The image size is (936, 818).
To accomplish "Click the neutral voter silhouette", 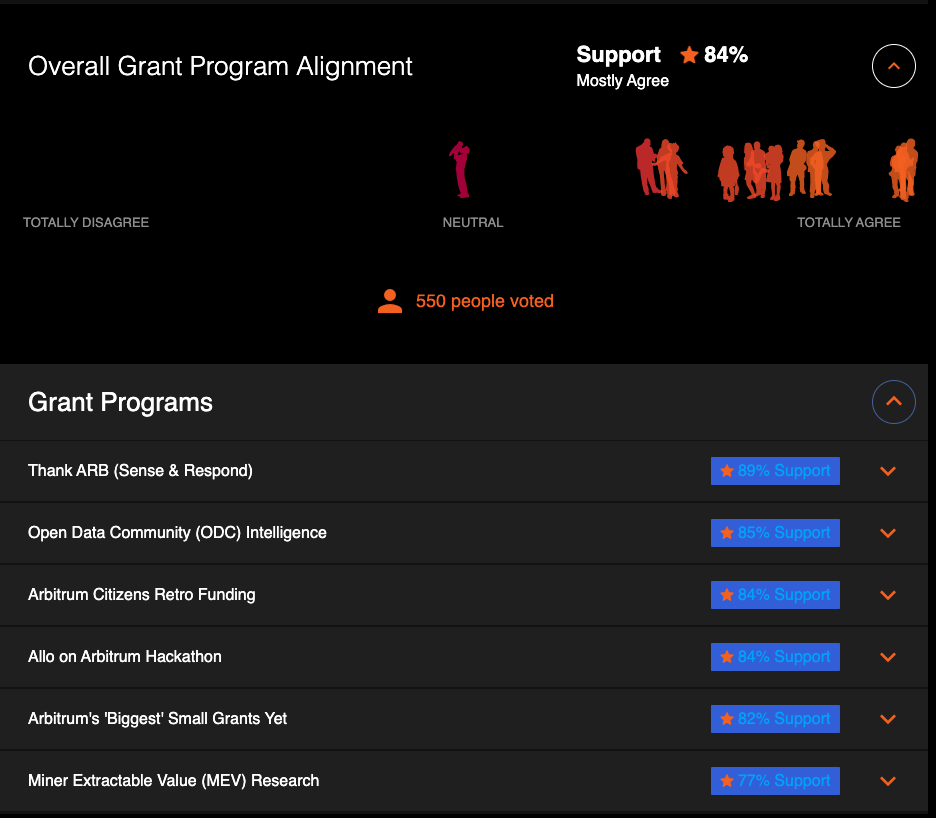I will [x=460, y=170].
